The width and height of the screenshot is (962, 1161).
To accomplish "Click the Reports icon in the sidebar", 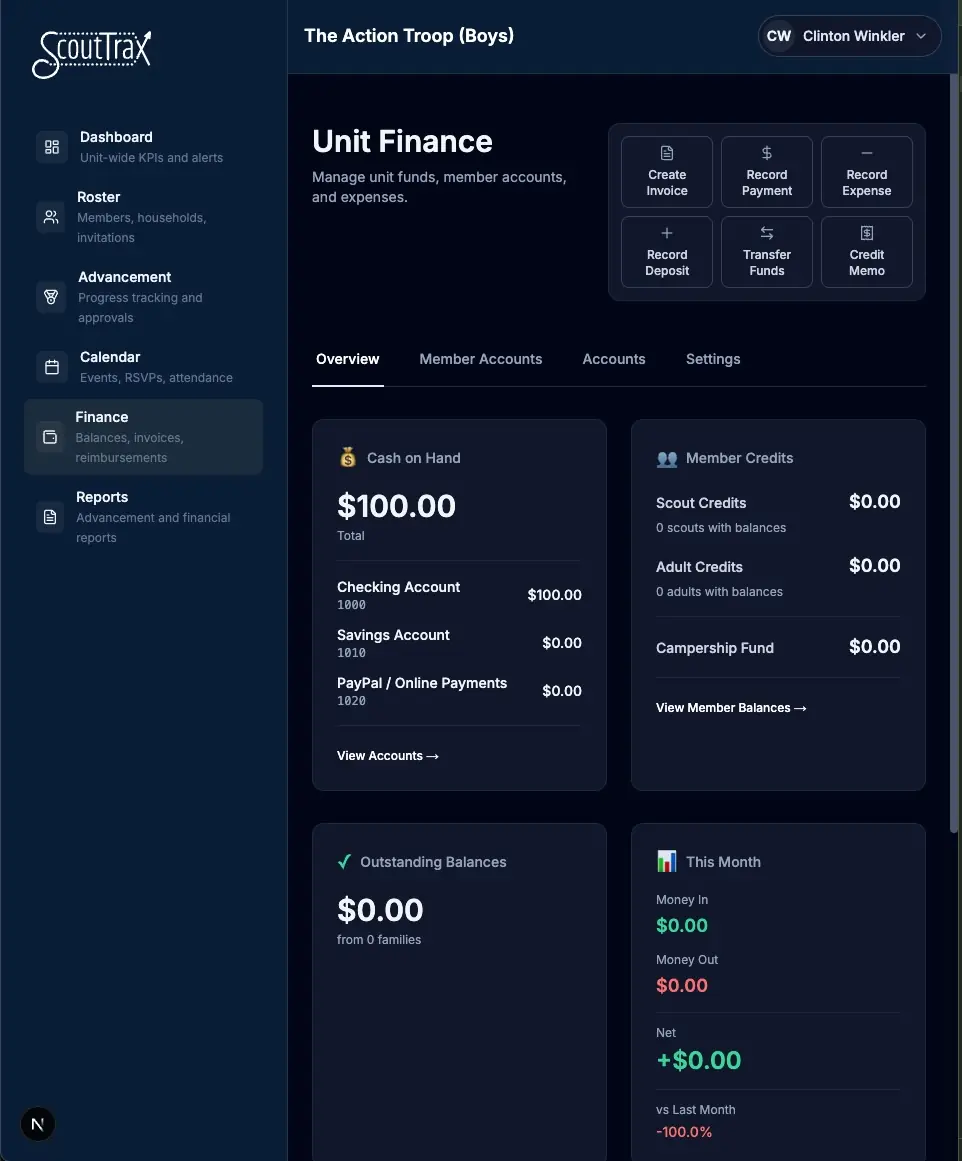I will (x=52, y=517).
